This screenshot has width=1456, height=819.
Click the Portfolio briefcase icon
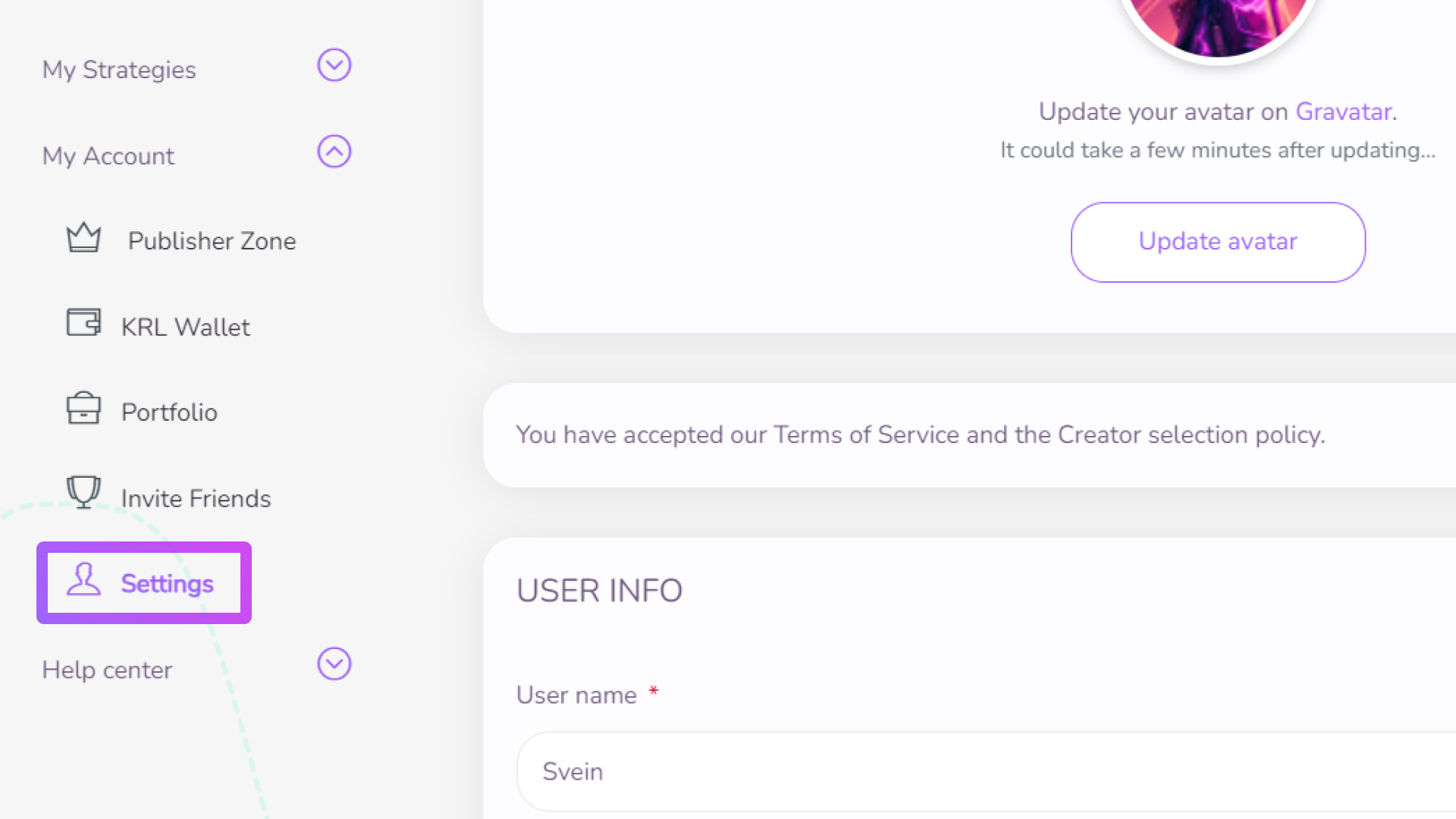[83, 408]
